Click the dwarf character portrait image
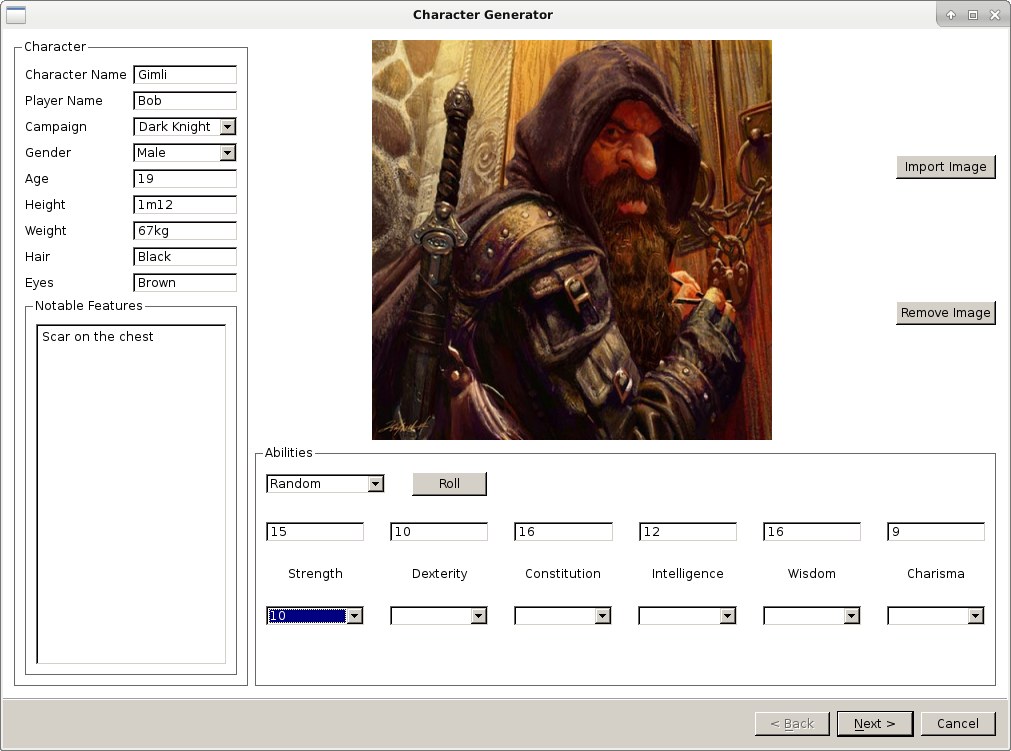 coord(572,240)
